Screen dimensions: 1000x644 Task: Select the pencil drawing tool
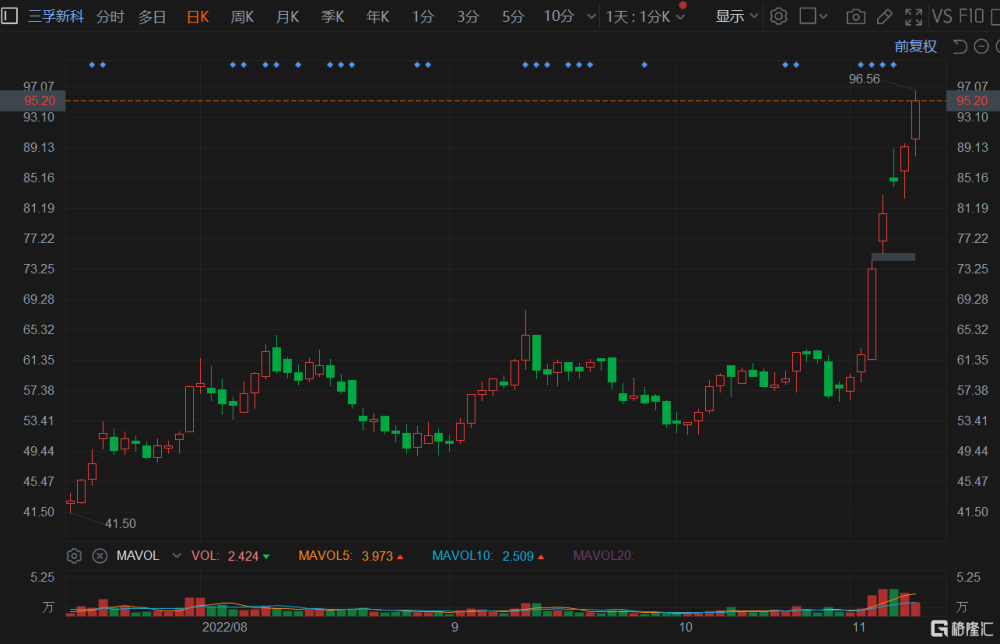[884, 17]
